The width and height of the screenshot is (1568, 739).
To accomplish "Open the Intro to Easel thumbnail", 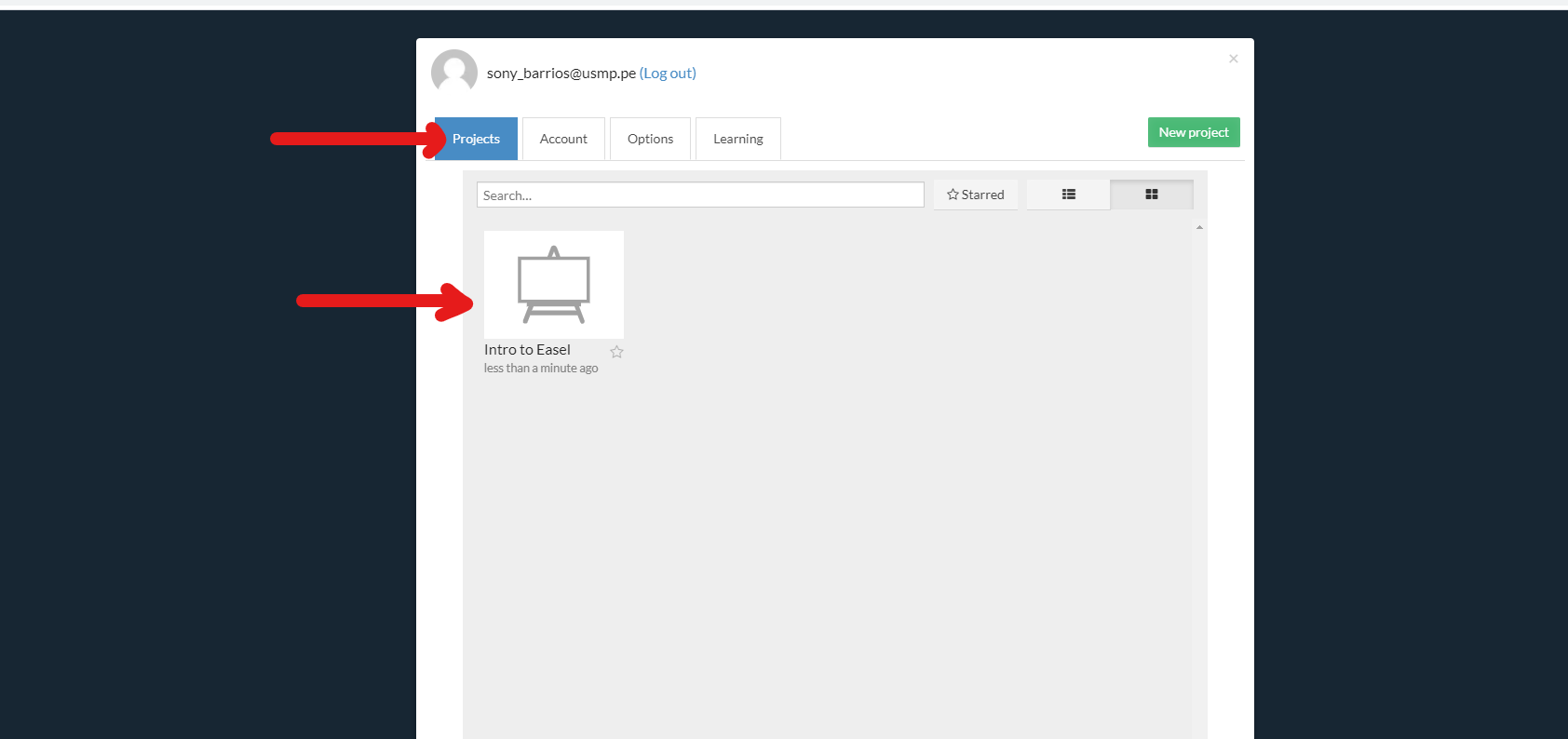I will (x=554, y=285).
